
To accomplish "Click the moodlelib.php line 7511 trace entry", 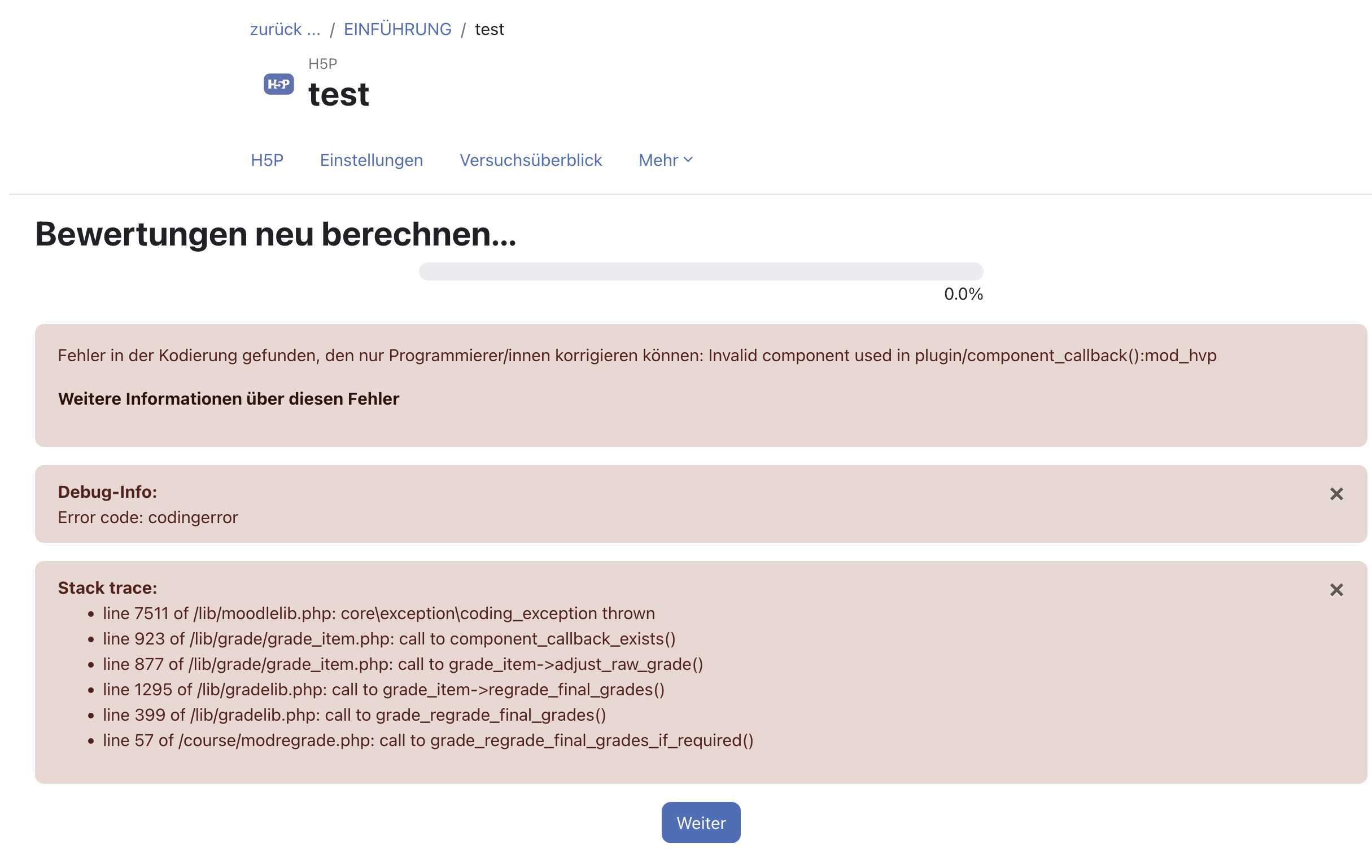I will coord(378,613).
